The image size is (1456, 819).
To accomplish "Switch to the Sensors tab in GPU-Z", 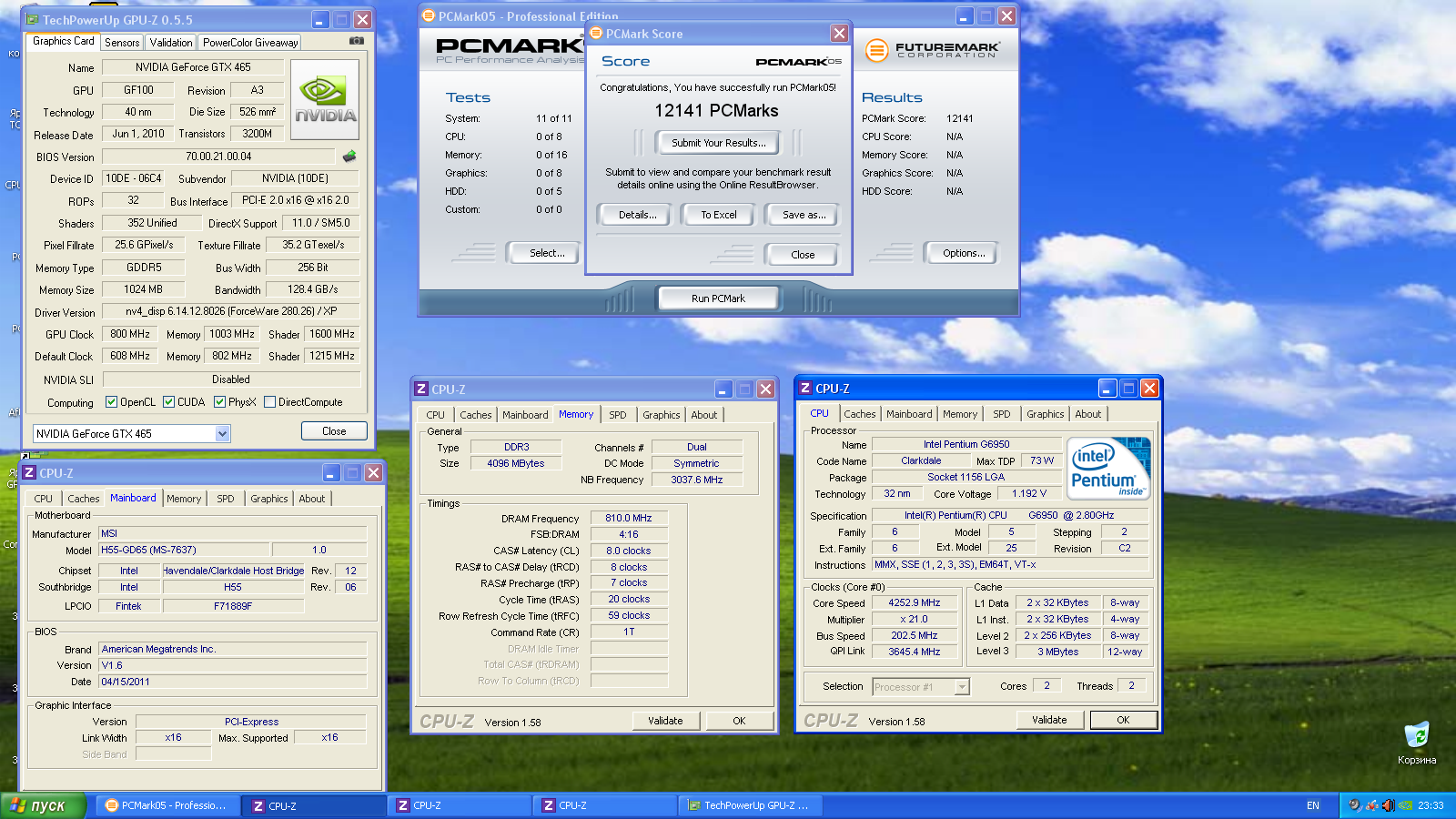I will coord(122,43).
